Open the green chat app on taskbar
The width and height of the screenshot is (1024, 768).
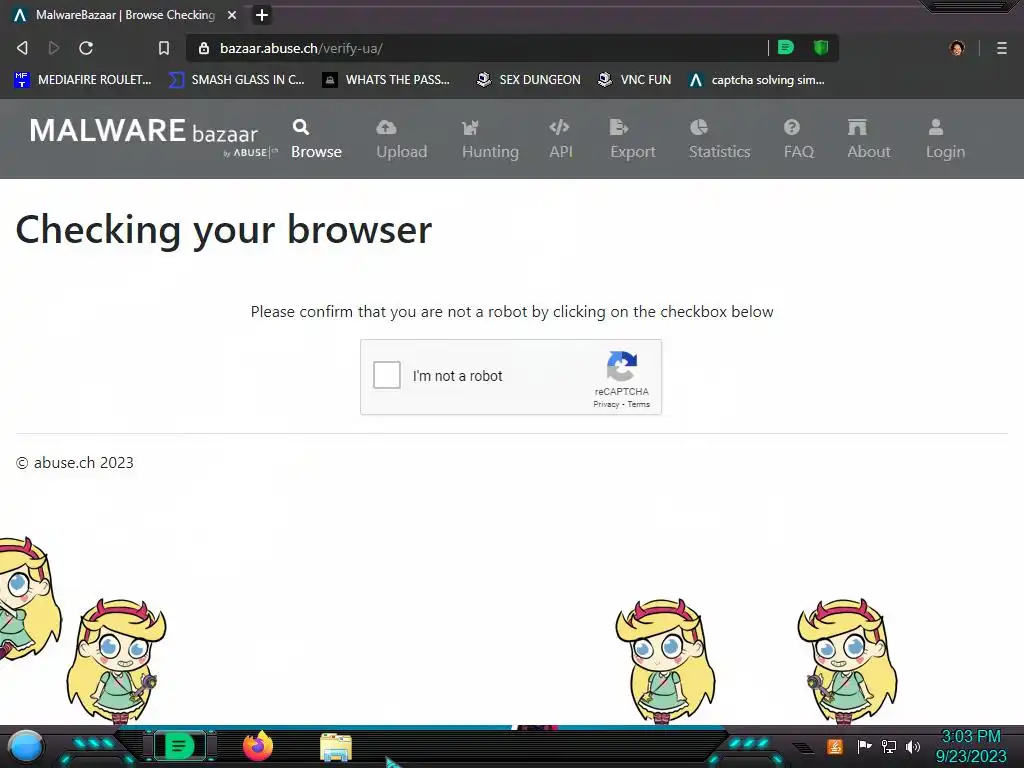click(179, 746)
